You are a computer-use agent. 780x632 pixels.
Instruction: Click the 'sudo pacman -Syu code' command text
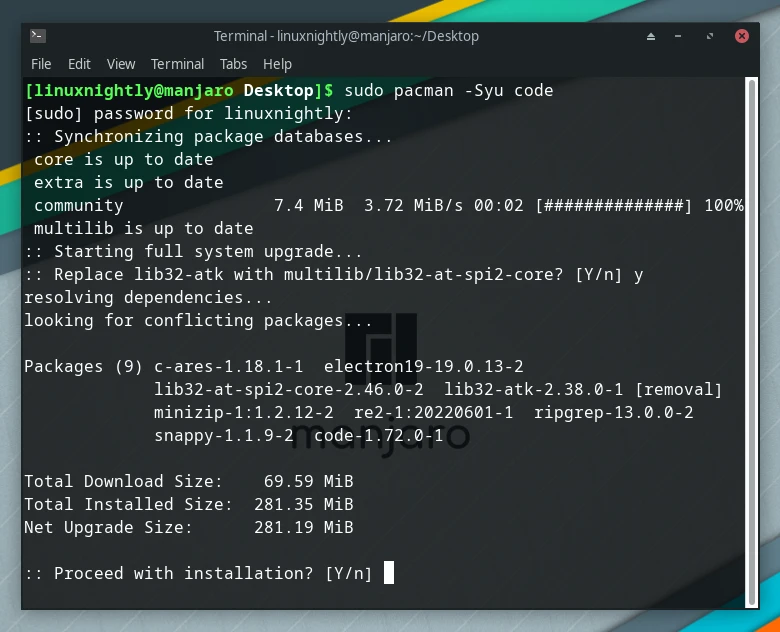(x=449, y=91)
